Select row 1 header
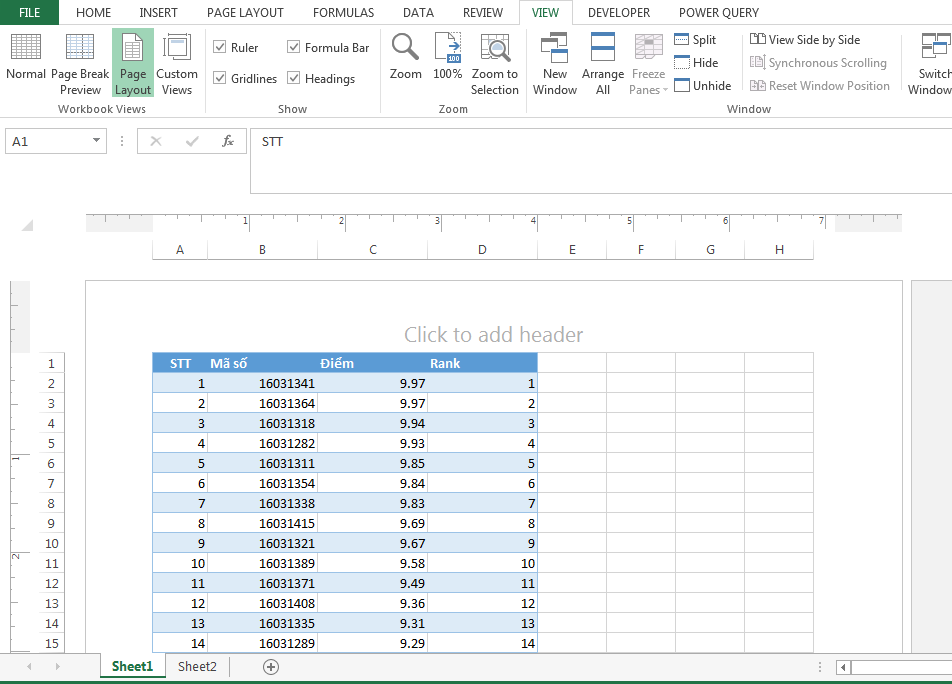 click(52, 363)
